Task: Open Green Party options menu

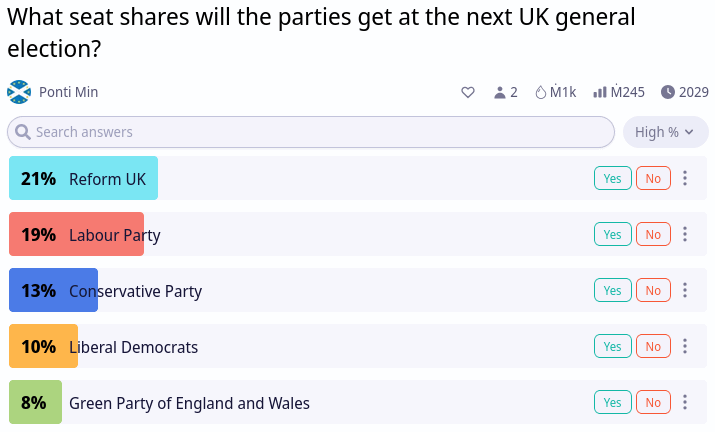Action: pyautogui.click(x=684, y=402)
